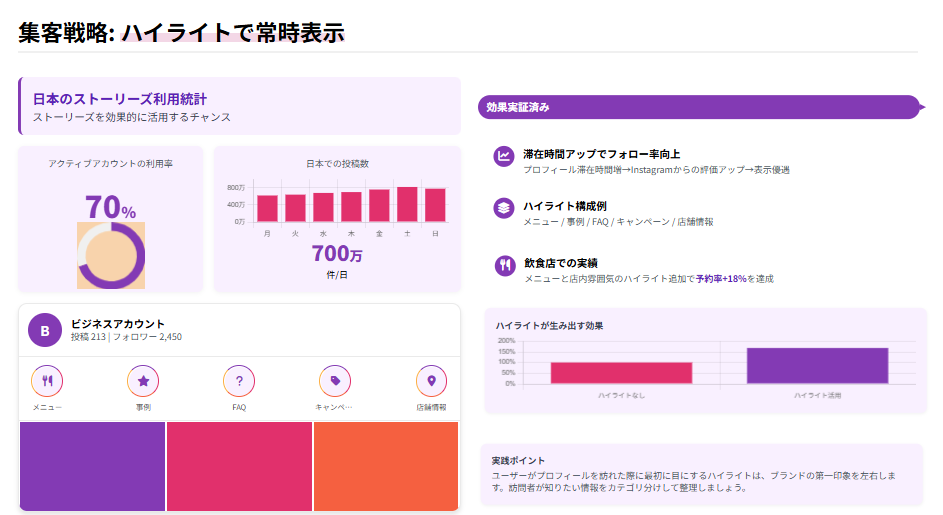The width and height of the screenshot is (943, 515).
Task: Click the layers icon beside ハイライト構成例
Action: tap(504, 208)
